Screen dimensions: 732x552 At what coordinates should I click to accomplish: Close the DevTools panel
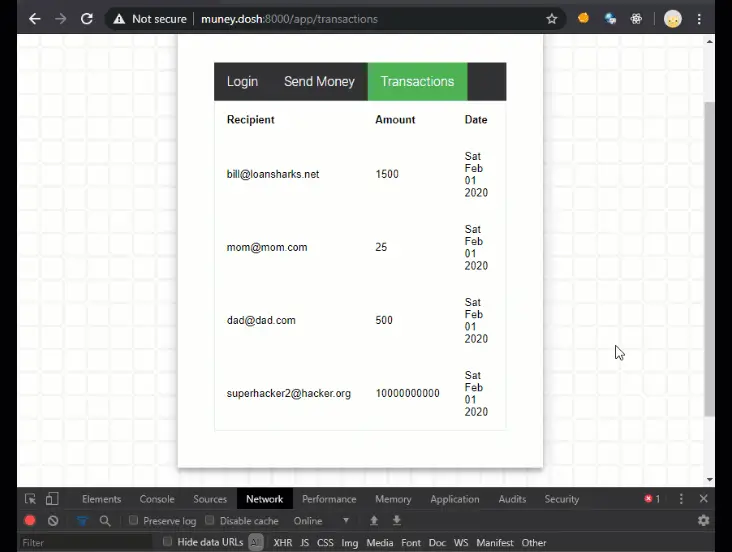click(x=704, y=499)
